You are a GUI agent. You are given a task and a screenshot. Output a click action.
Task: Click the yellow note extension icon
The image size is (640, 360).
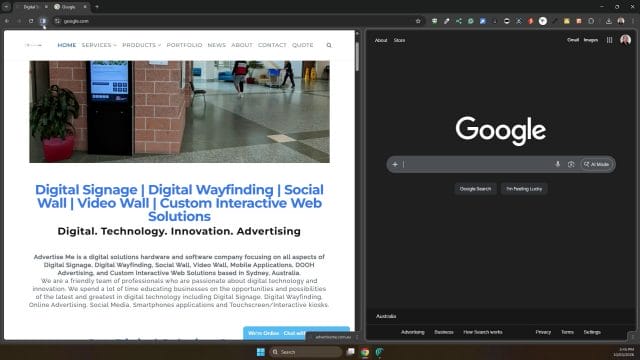click(567, 21)
